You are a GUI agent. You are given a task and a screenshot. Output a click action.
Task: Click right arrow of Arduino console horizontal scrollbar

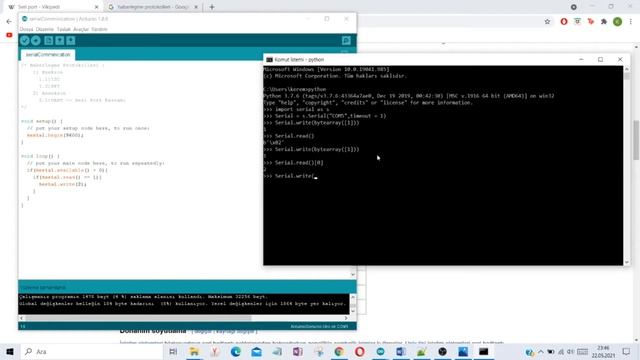pyautogui.click(x=346, y=318)
